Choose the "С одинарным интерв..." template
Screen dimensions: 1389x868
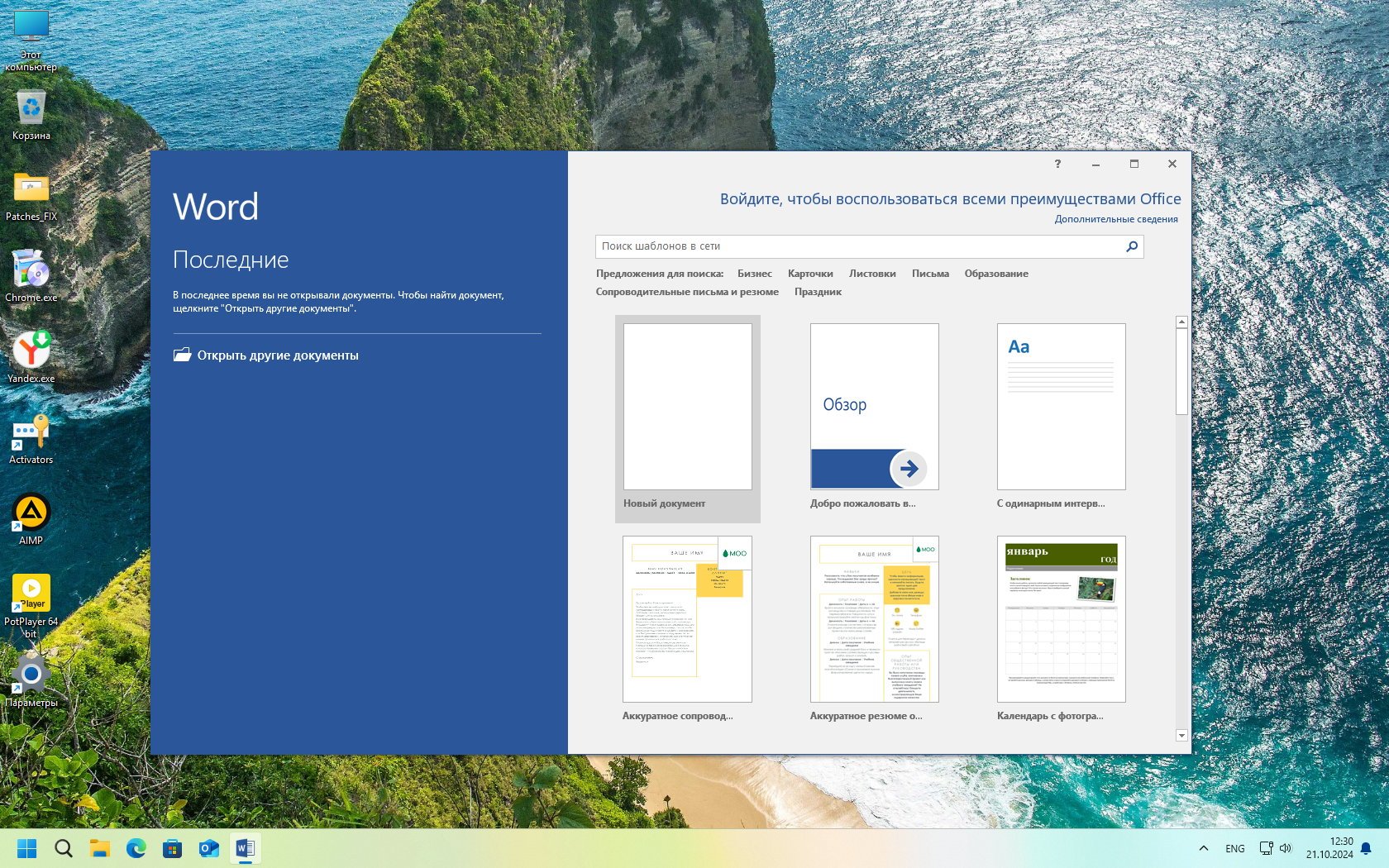click(1061, 418)
